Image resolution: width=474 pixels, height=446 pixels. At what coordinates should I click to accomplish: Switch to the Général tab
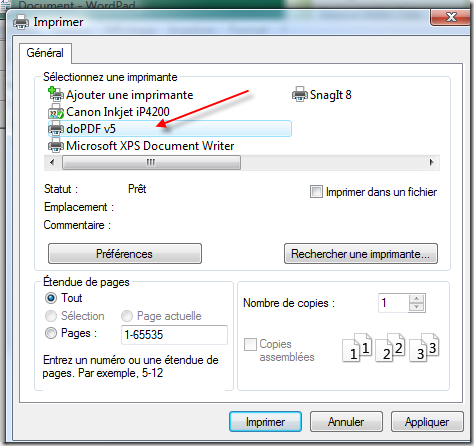(45, 53)
